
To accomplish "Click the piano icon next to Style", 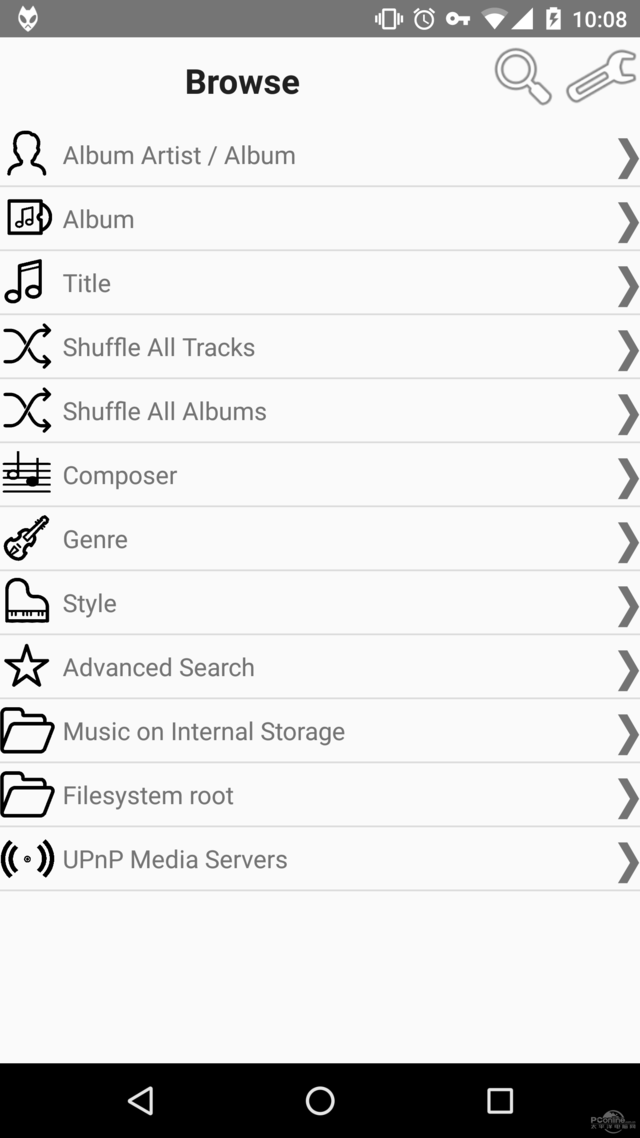I will tap(26, 602).
